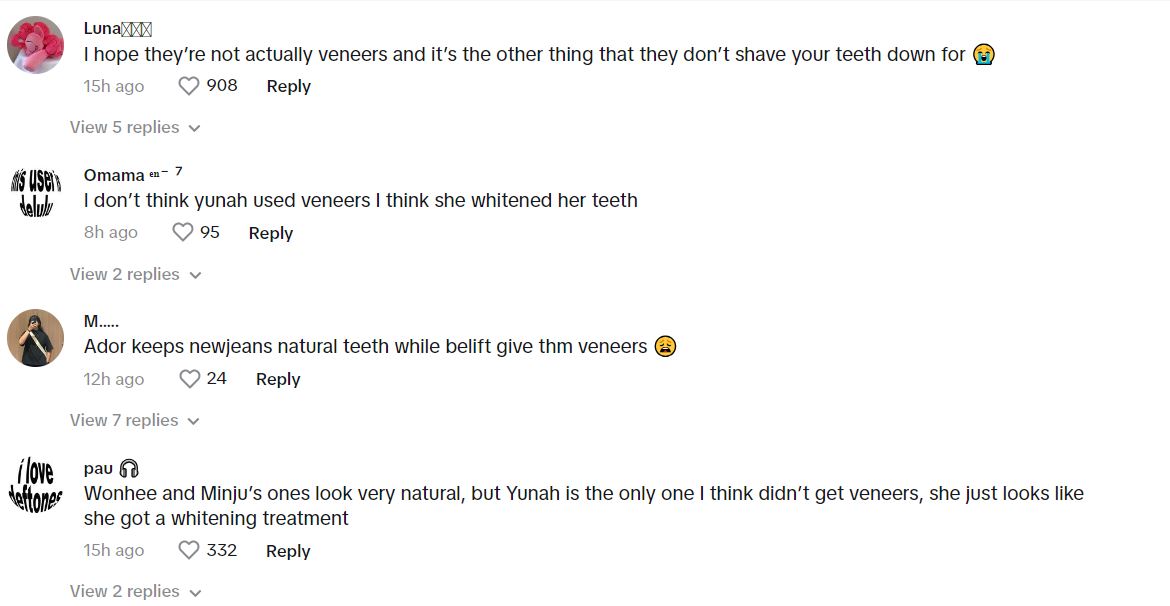Click the Omama username
The height and width of the screenshot is (606, 1170).
pos(114,175)
